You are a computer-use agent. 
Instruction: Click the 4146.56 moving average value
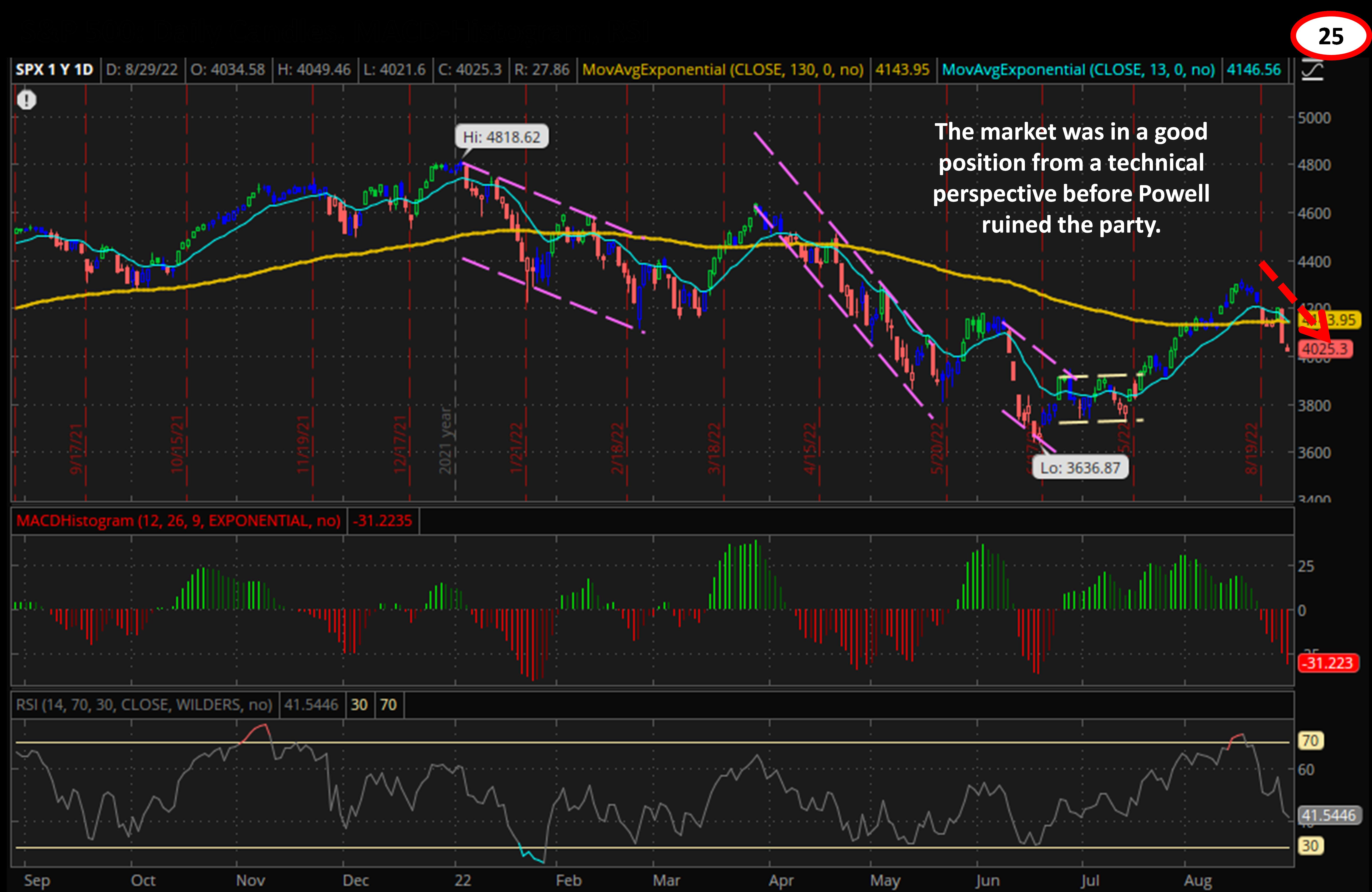click(1254, 70)
